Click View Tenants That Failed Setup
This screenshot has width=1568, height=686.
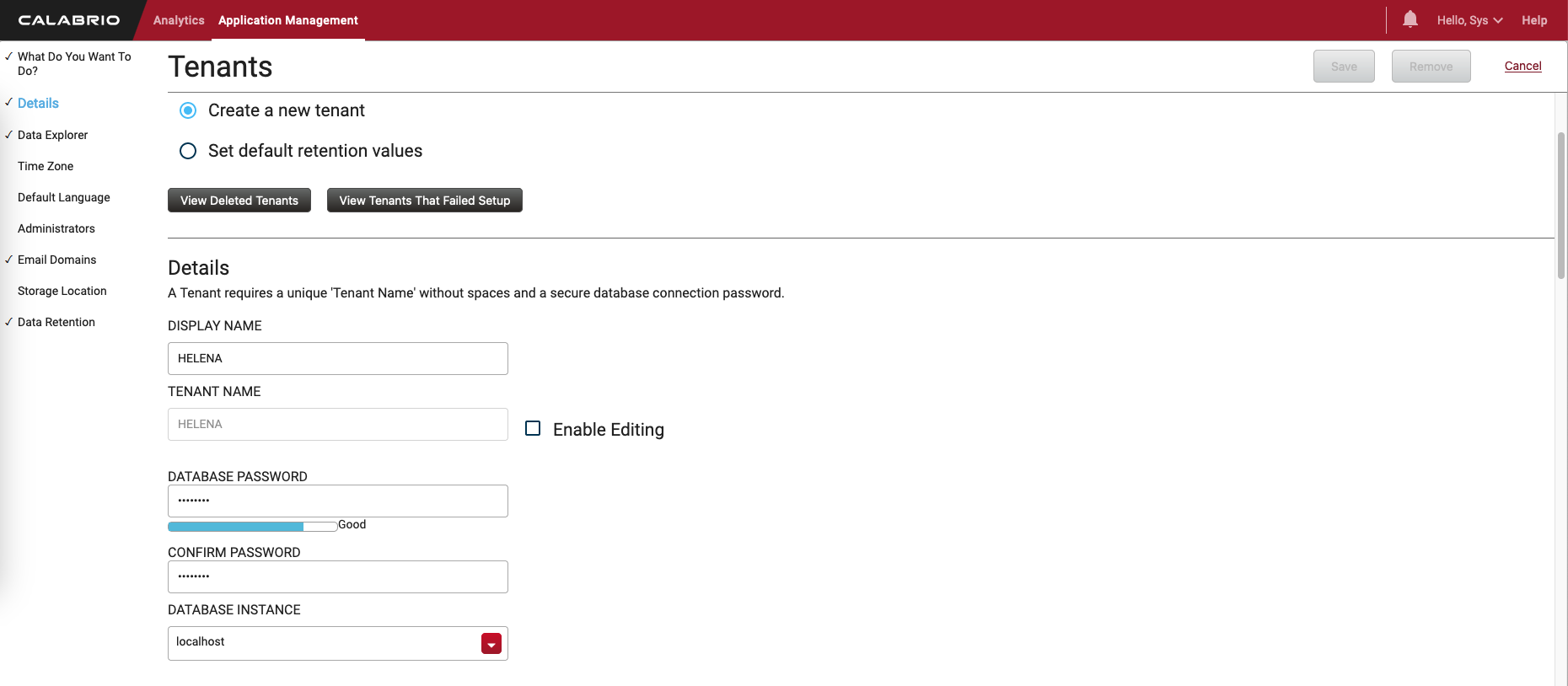click(424, 201)
